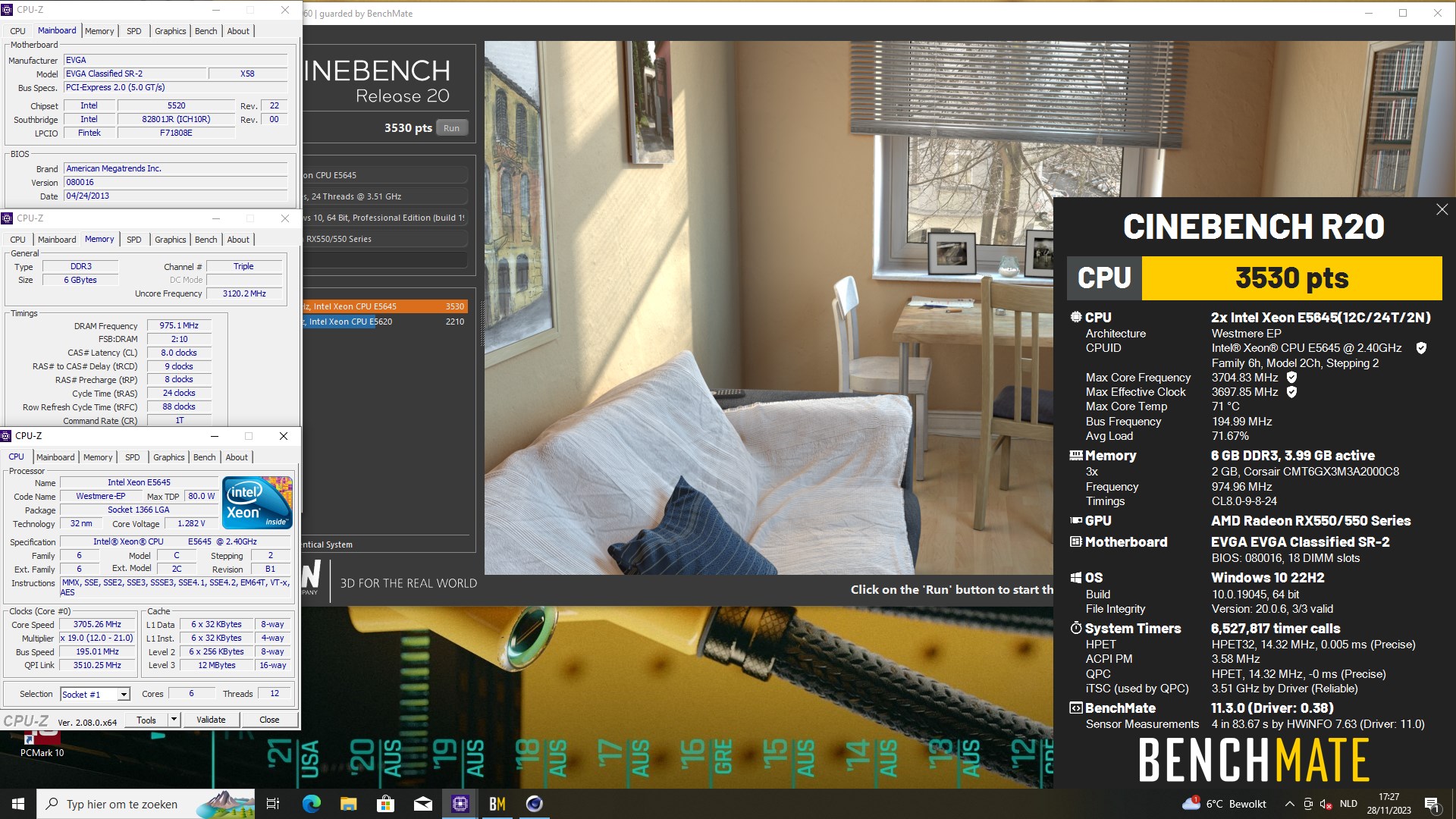Click the Intel Xeon inside logo

pos(257,502)
